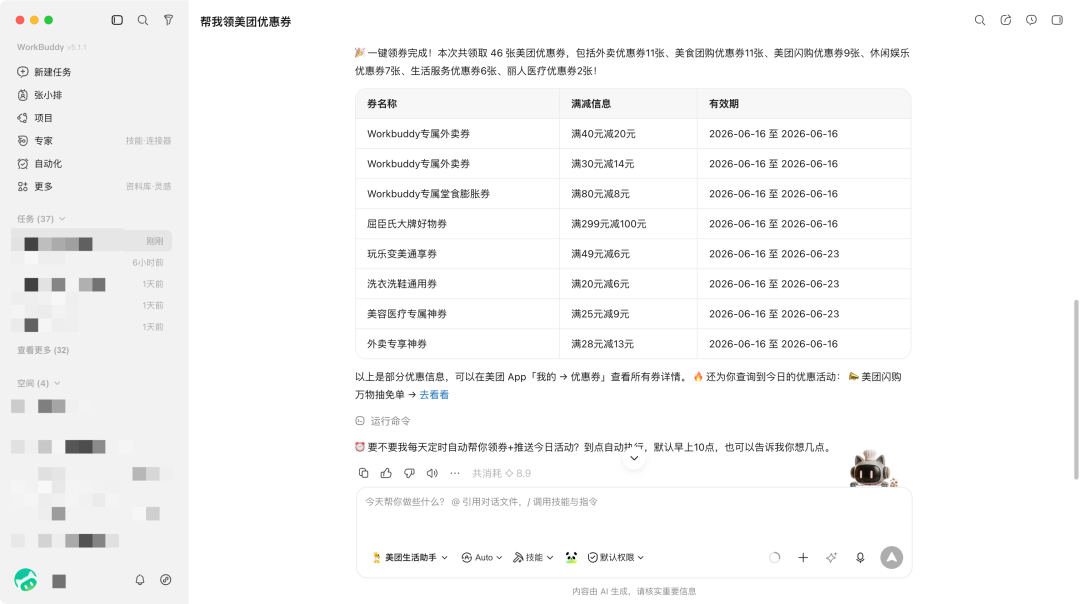Image resolution: width=1080 pixels, height=604 pixels.
Task: Open the 专家 section
Action: 35,140
